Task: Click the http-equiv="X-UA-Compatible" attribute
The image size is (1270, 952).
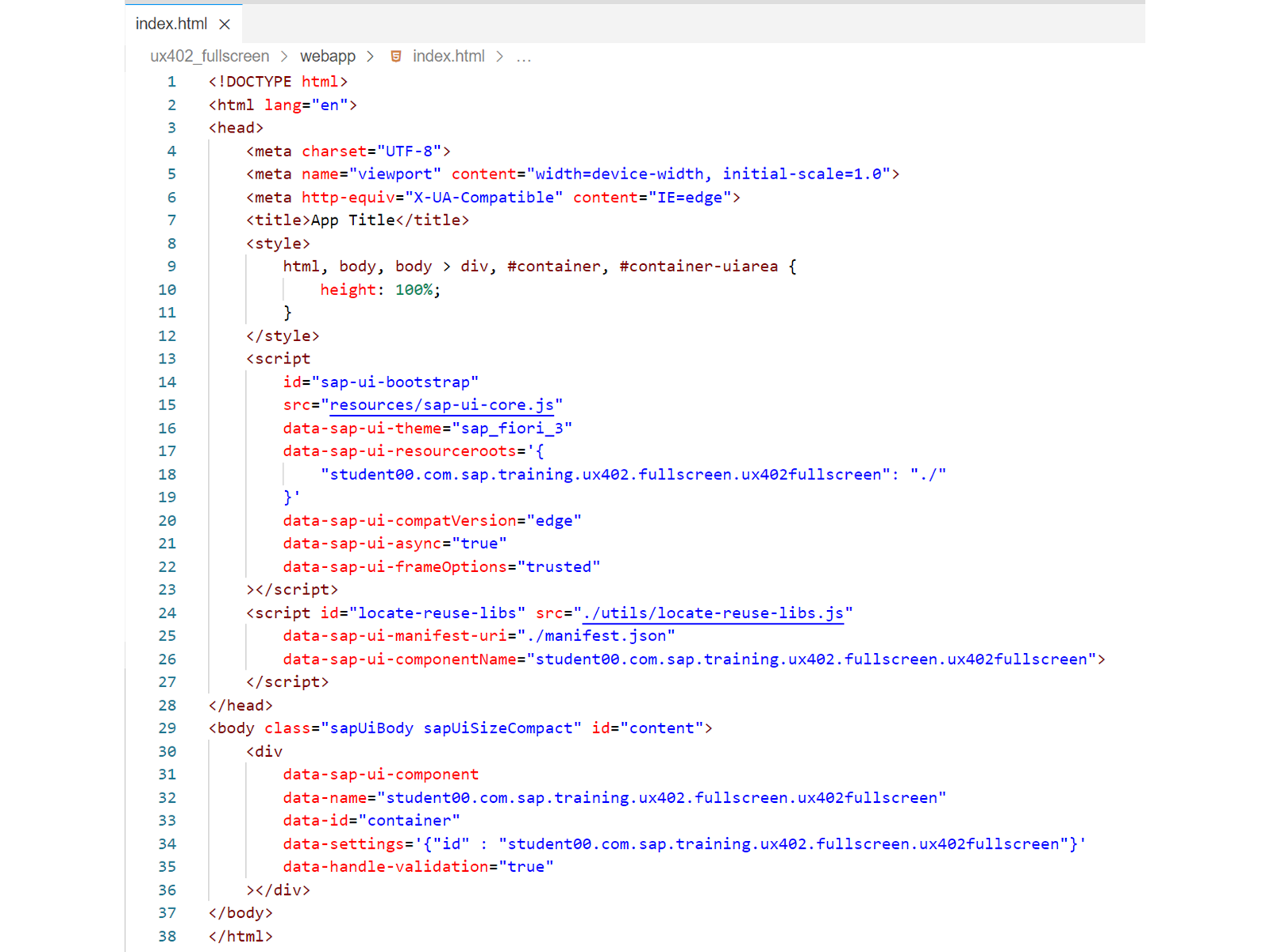Action: pyautogui.click(x=433, y=197)
